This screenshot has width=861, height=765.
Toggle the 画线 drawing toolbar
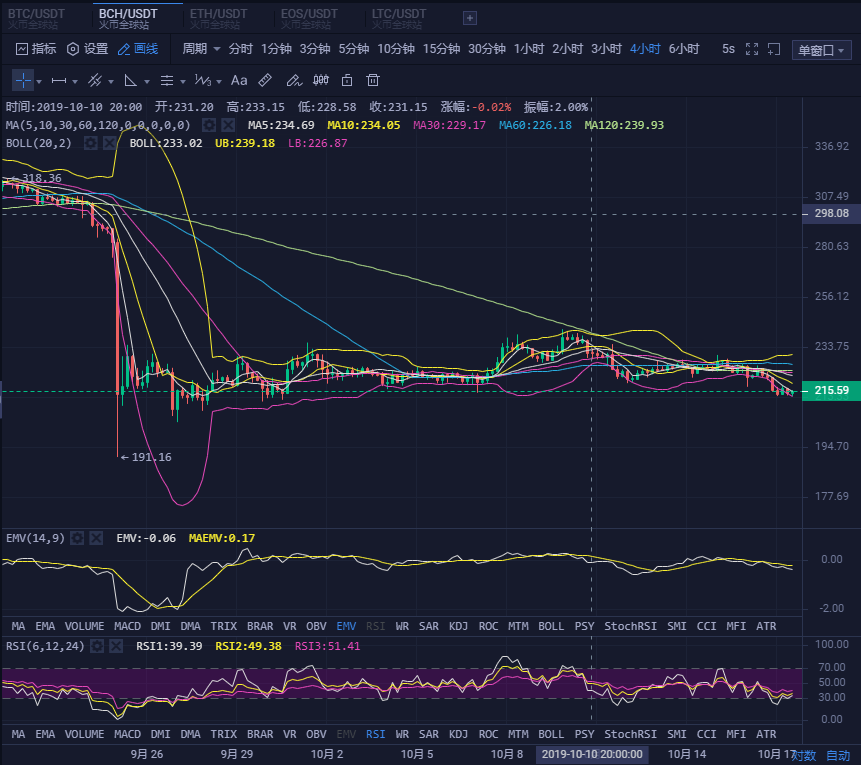pos(138,49)
